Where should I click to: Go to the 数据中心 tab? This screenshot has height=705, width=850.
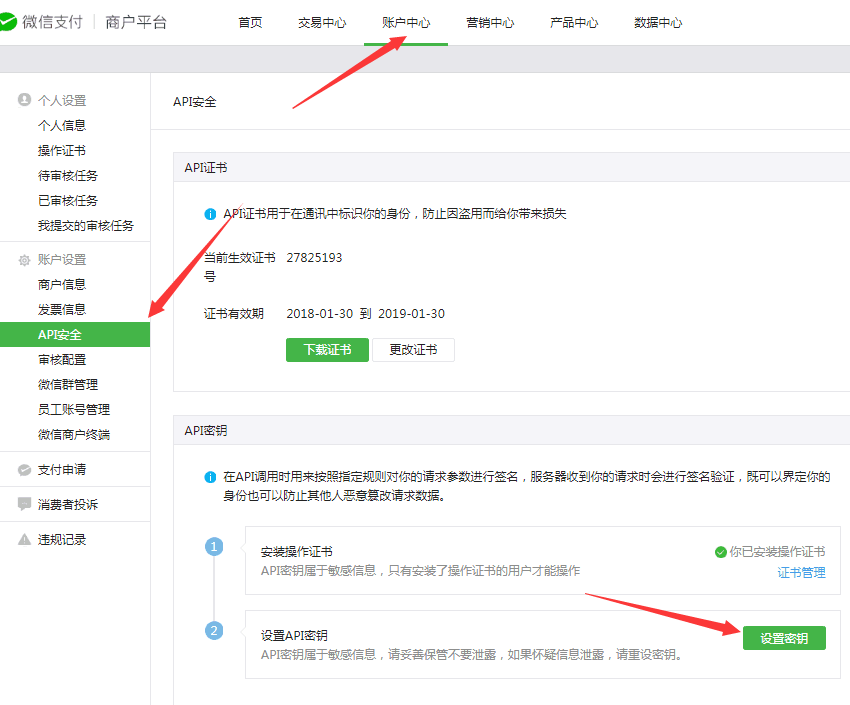click(x=658, y=23)
